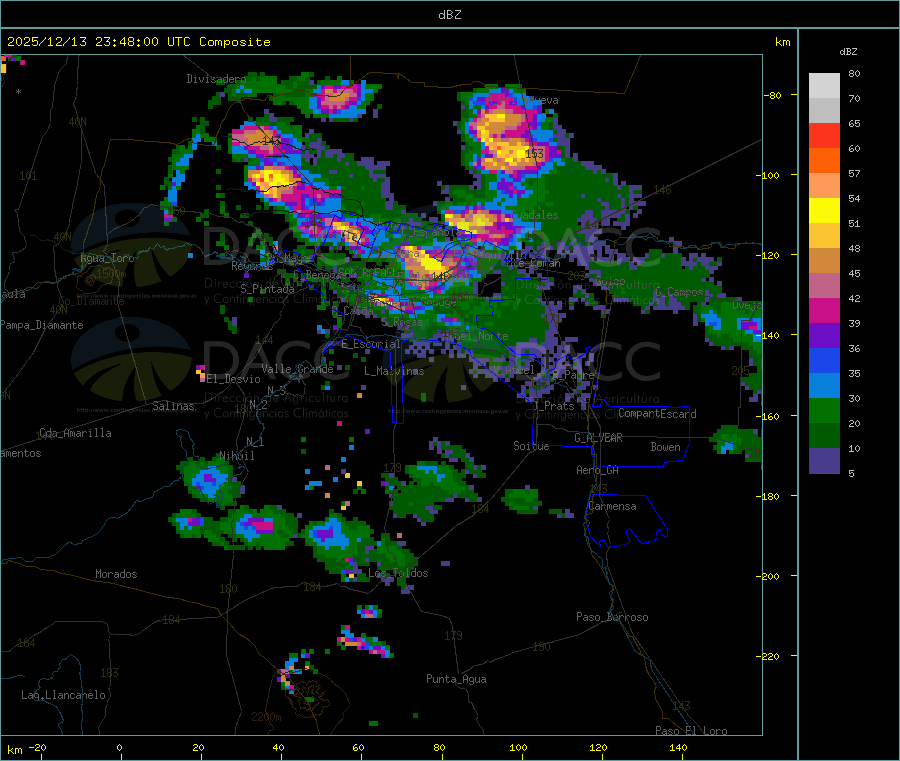Image resolution: width=900 pixels, height=761 pixels.
Task: Select the 'Valle_Grande' label
Action: [x=297, y=369]
